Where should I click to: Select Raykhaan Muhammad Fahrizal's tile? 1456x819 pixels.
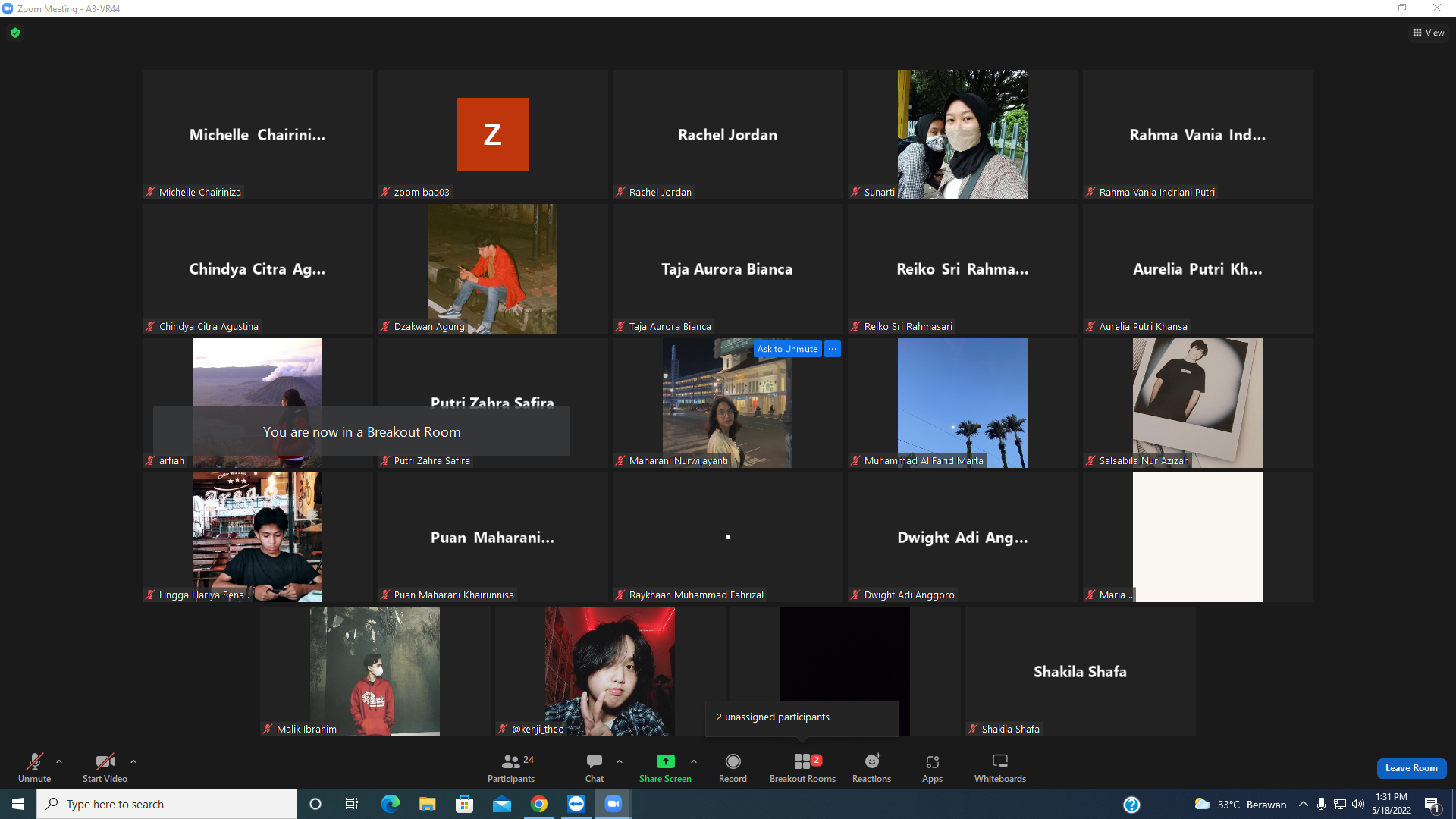pos(728,537)
